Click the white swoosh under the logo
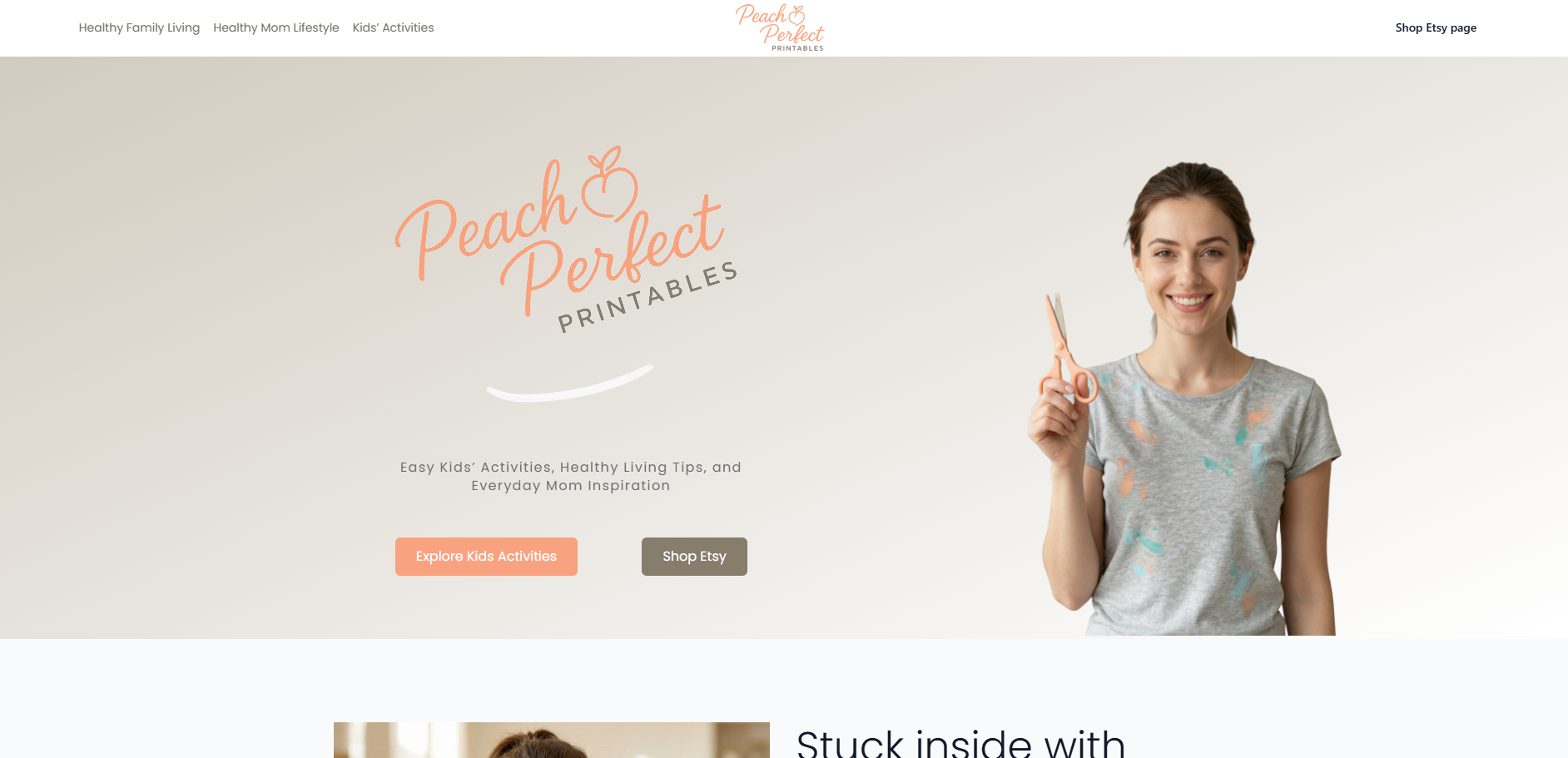 pos(570,384)
